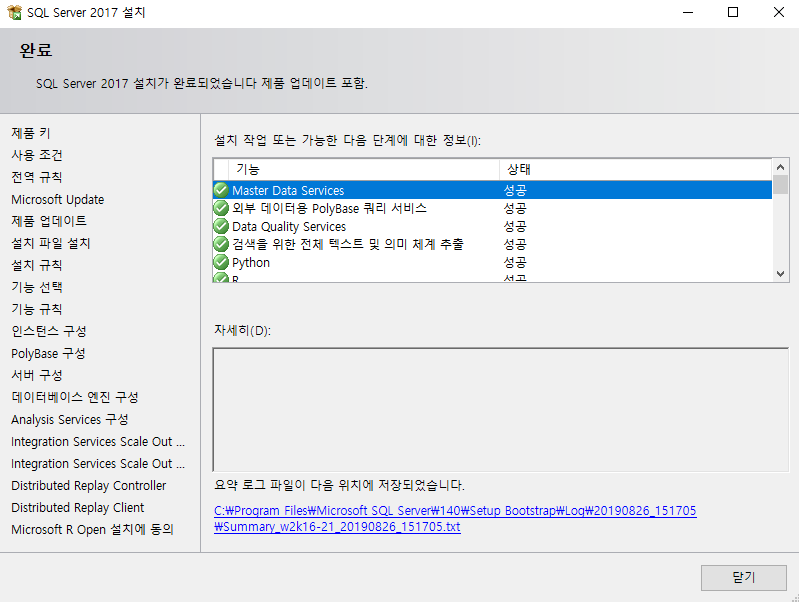Click the 닫기 button
Screen dimensions: 799x602
point(743,578)
